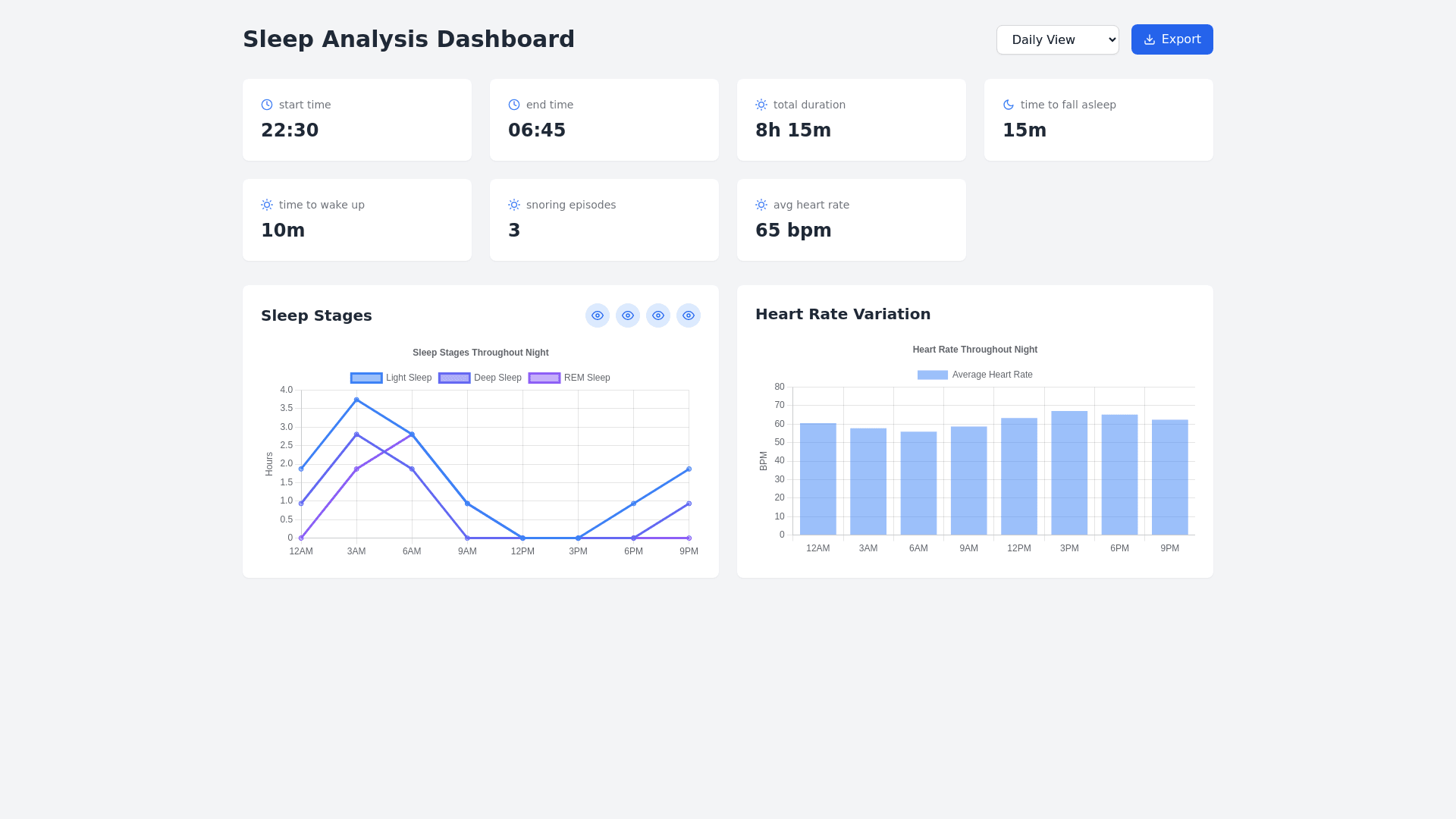
Task: Click the sun icon next to snoring episodes
Action: (514, 205)
